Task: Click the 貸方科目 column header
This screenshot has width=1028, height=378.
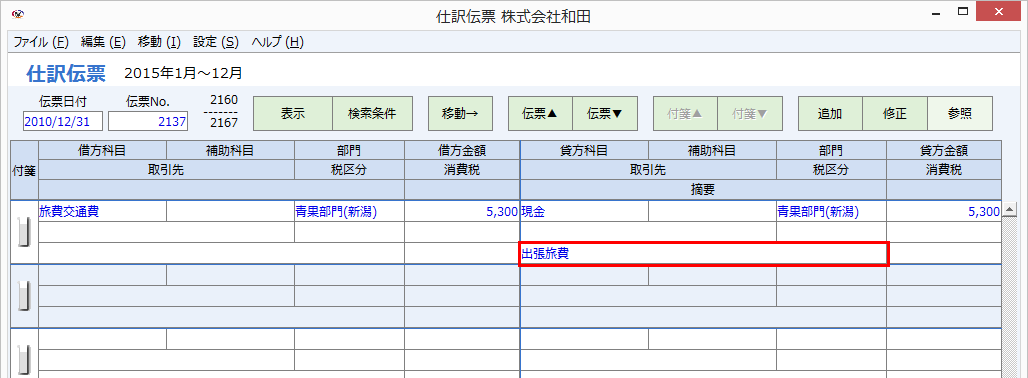Action: [584, 150]
